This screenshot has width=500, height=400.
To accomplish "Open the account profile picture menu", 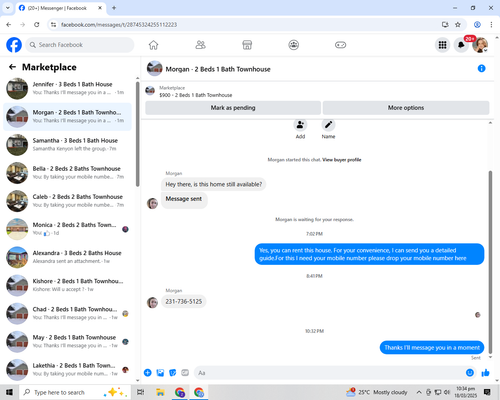I will [480, 45].
